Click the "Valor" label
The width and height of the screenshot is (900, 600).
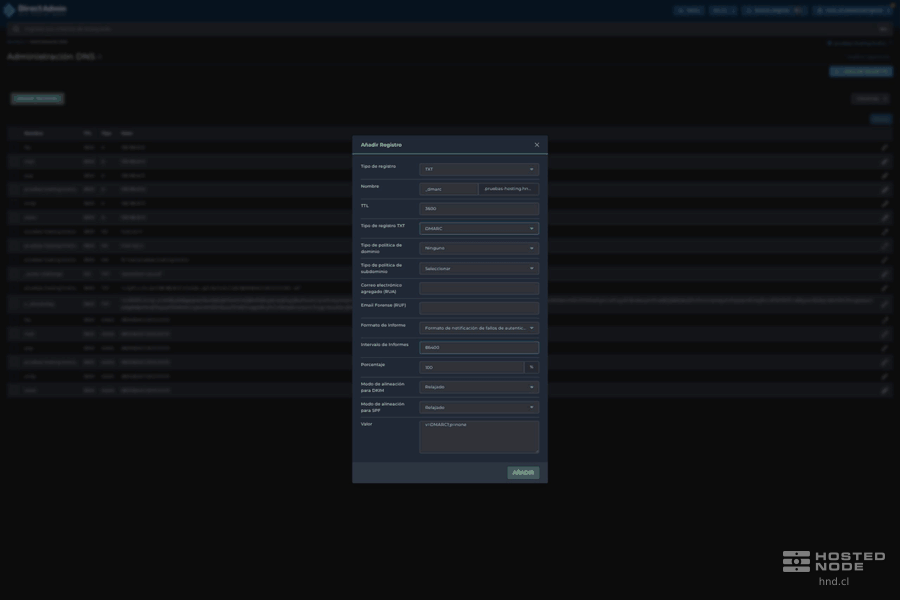pos(366,424)
